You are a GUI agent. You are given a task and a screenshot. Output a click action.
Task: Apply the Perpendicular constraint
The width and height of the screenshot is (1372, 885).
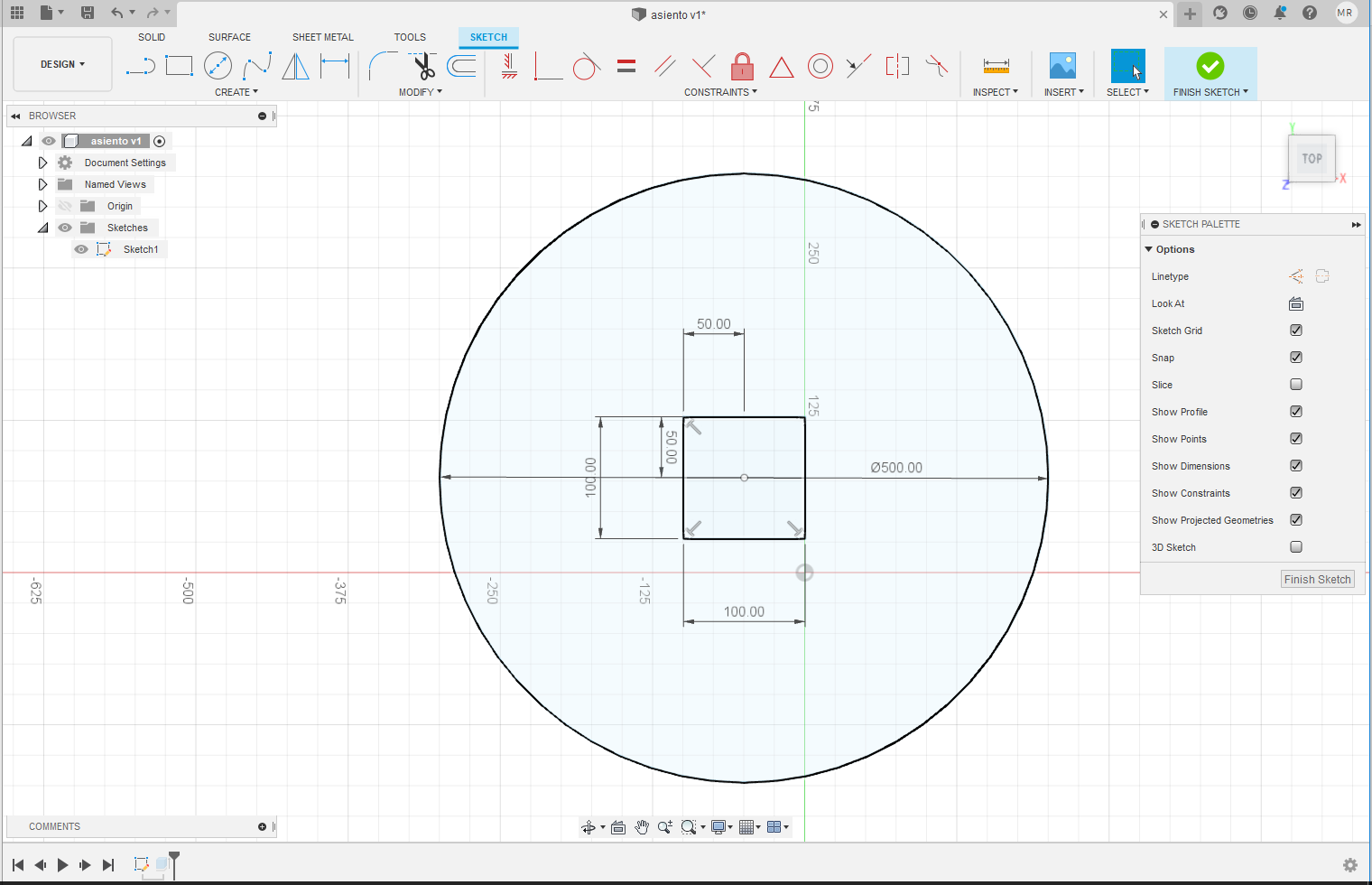coord(703,66)
